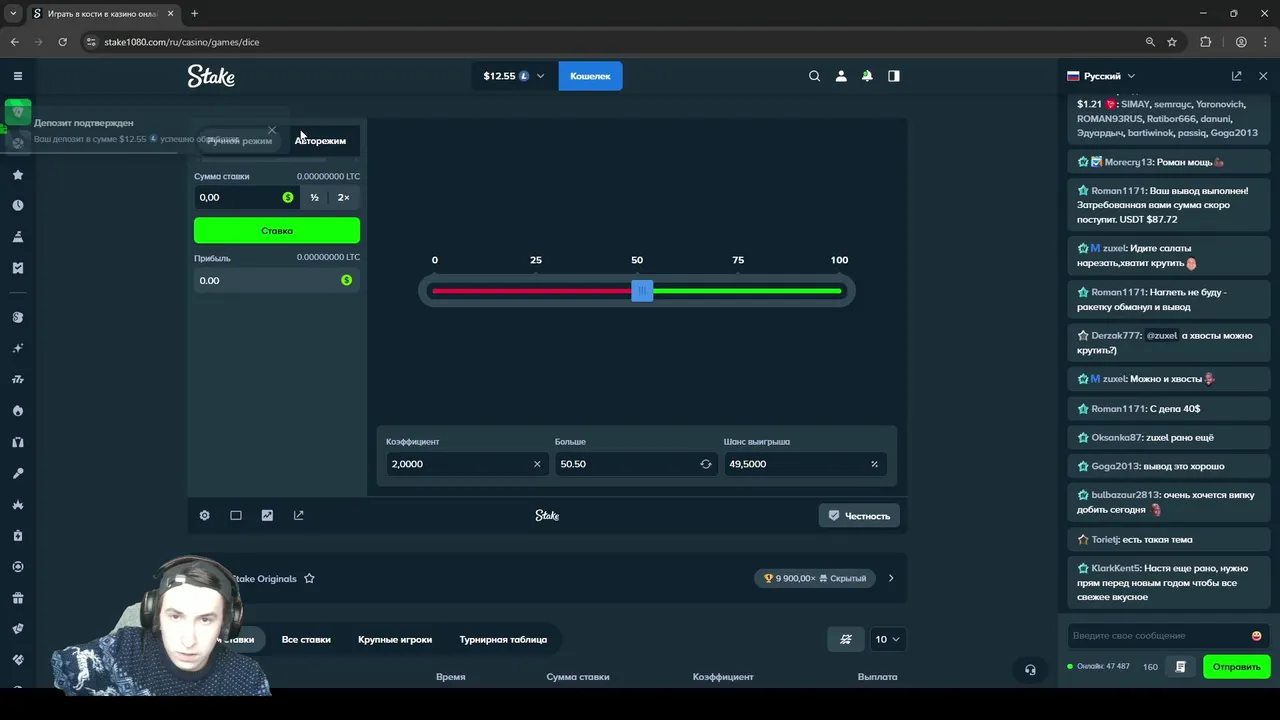Switch to Авторежим tab
Viewport: 1280px width, 720px height.
click(x=320, y=141)
